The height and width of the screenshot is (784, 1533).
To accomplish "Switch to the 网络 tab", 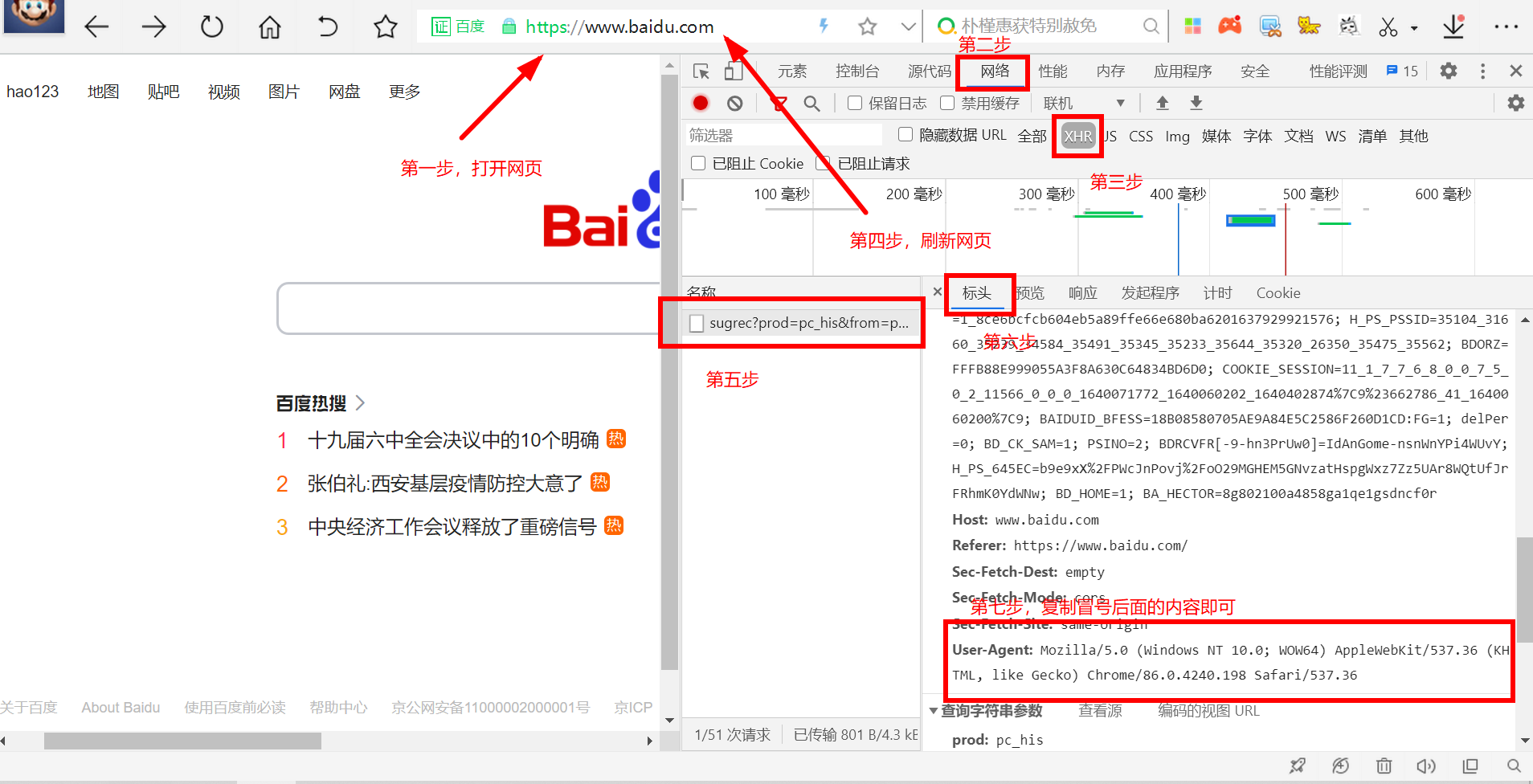I will [x=995, y=71].
